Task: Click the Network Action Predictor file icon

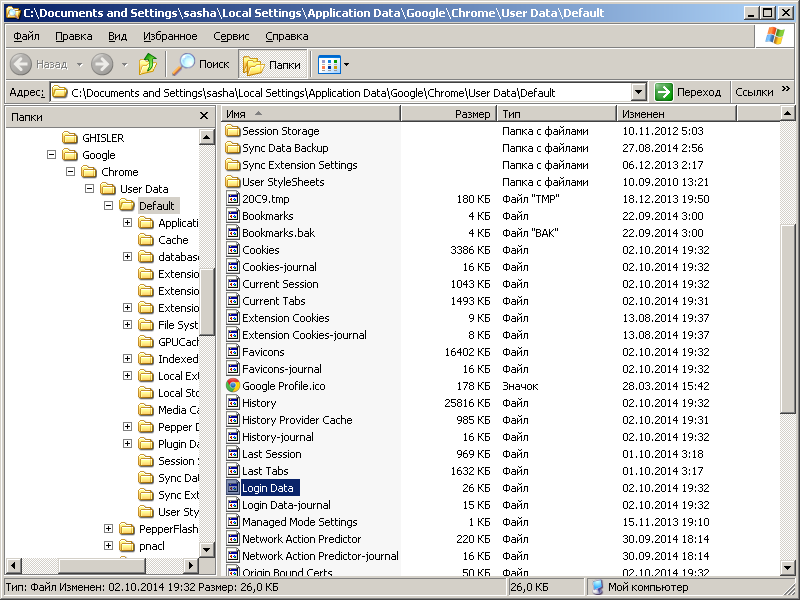Action: (233, 539)
